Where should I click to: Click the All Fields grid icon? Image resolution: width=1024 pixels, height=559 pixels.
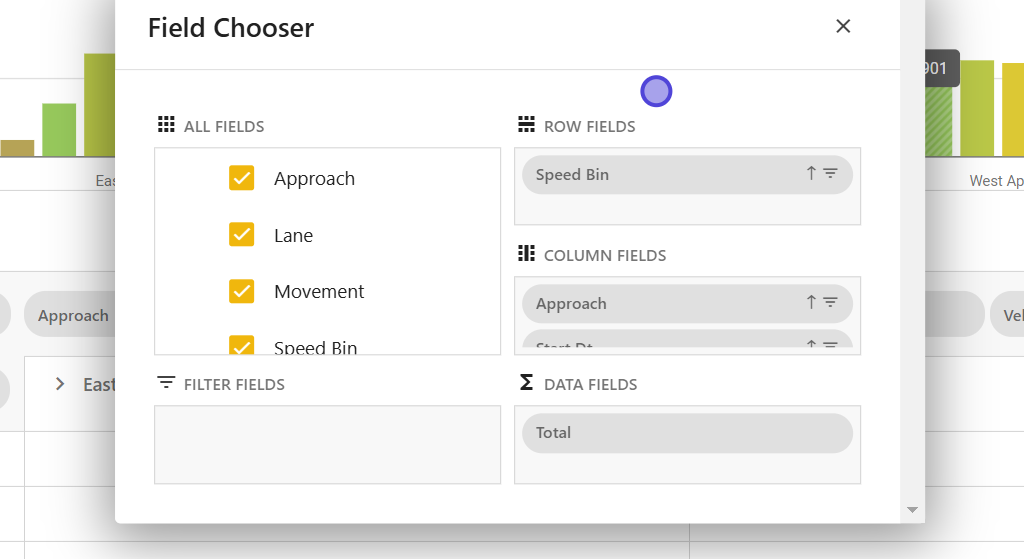coord(166,125)
